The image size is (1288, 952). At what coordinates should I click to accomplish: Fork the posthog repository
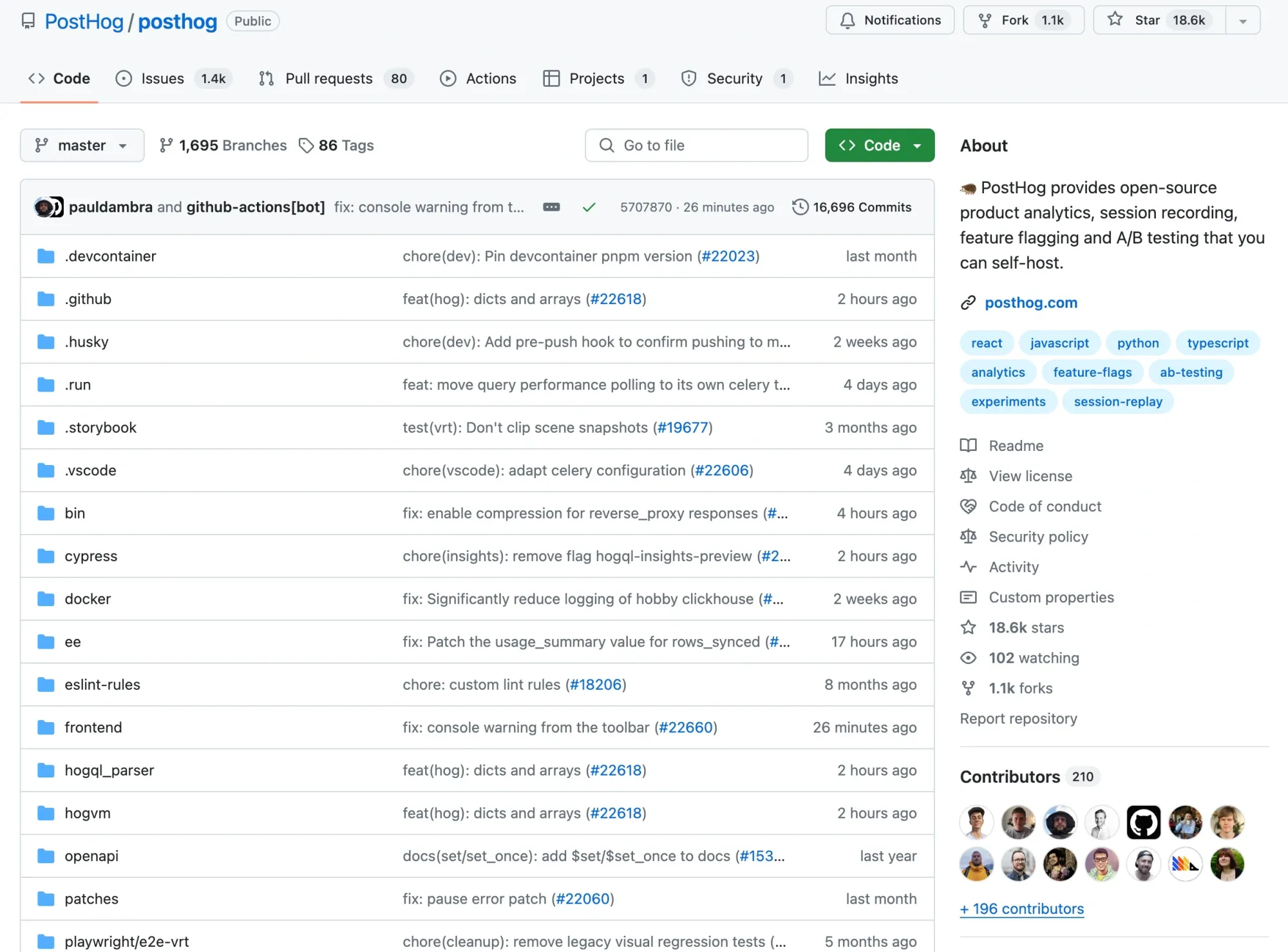point(1023,21)
